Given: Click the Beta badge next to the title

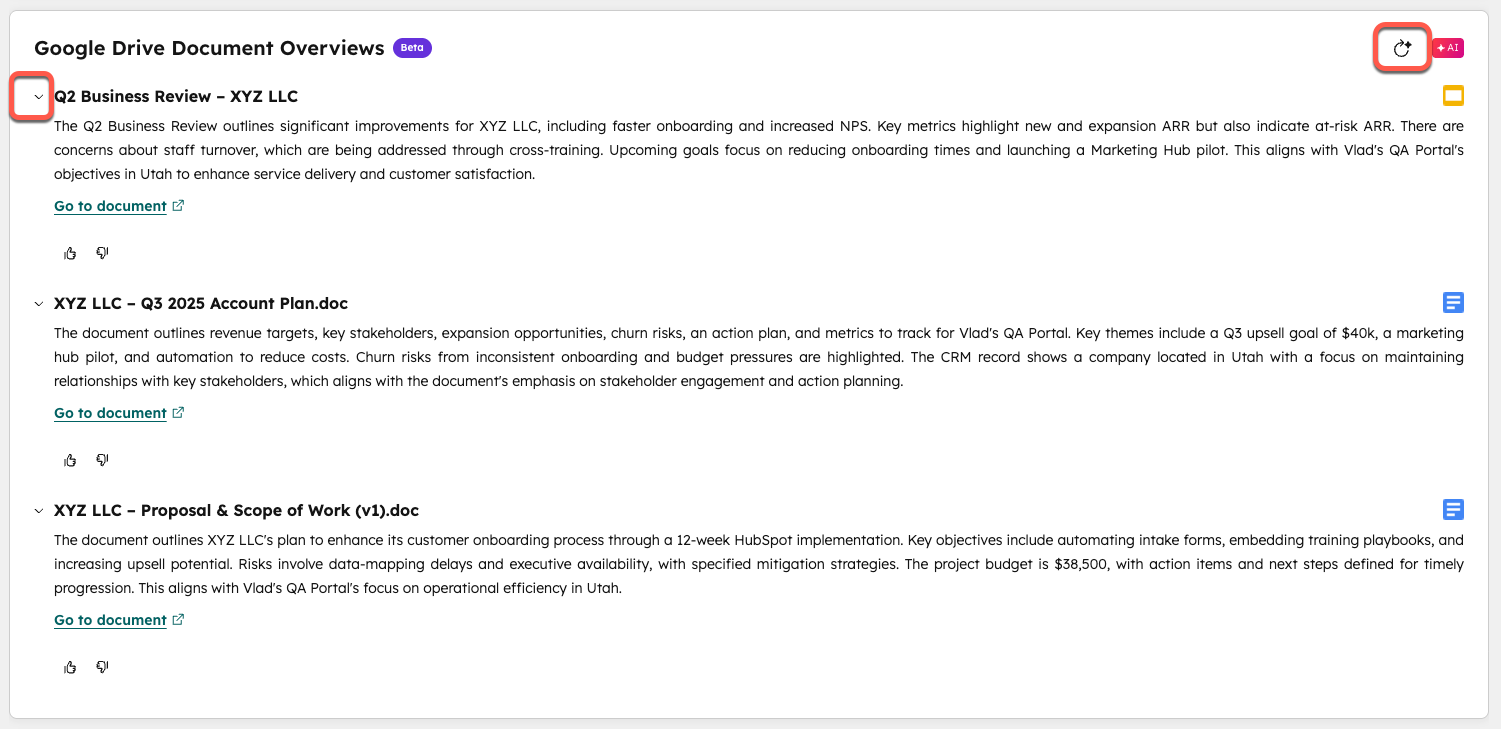Looking at the screenshot, I should click(x=412, y=48).
